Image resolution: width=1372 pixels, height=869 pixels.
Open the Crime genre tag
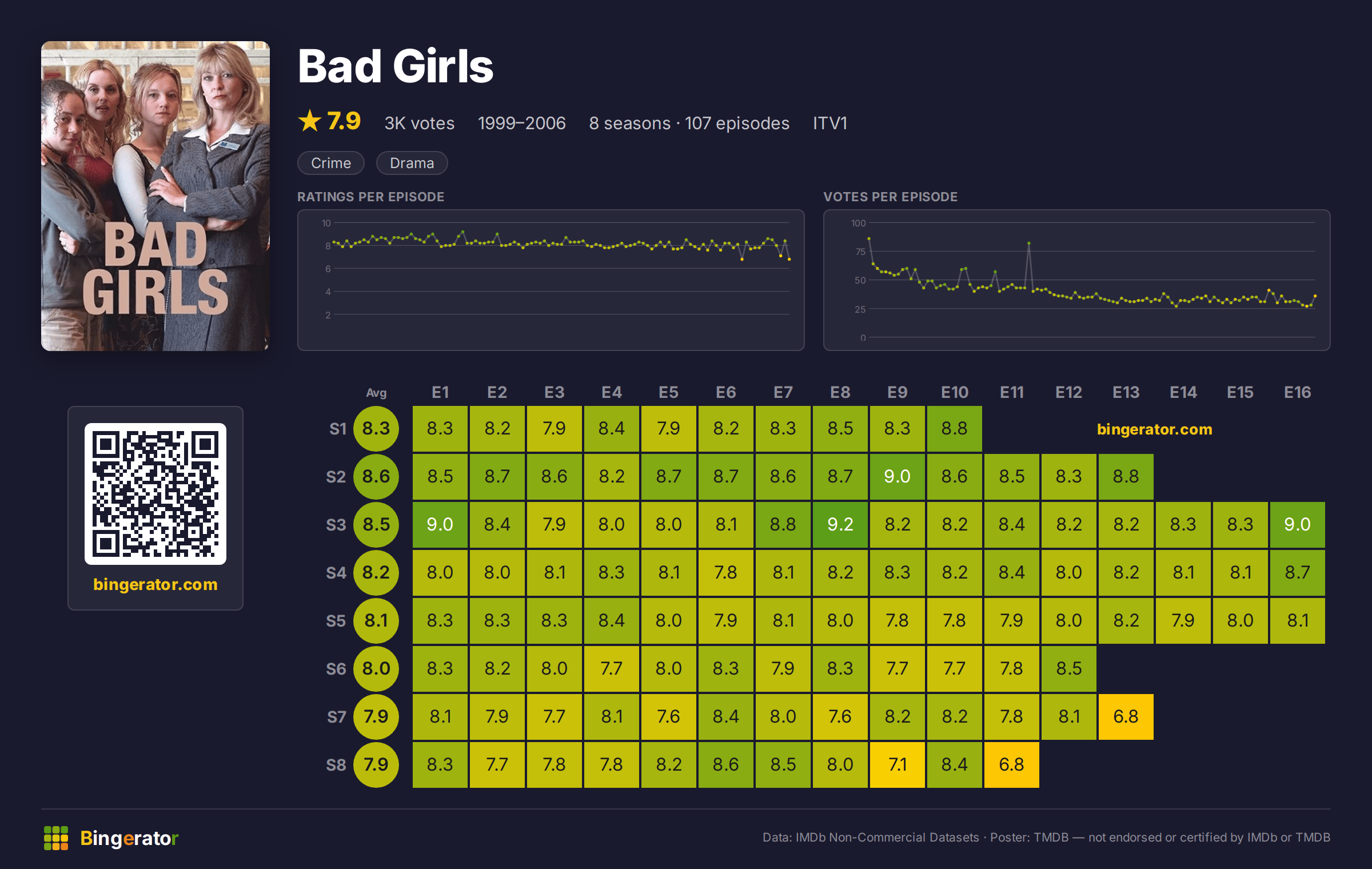331,163
